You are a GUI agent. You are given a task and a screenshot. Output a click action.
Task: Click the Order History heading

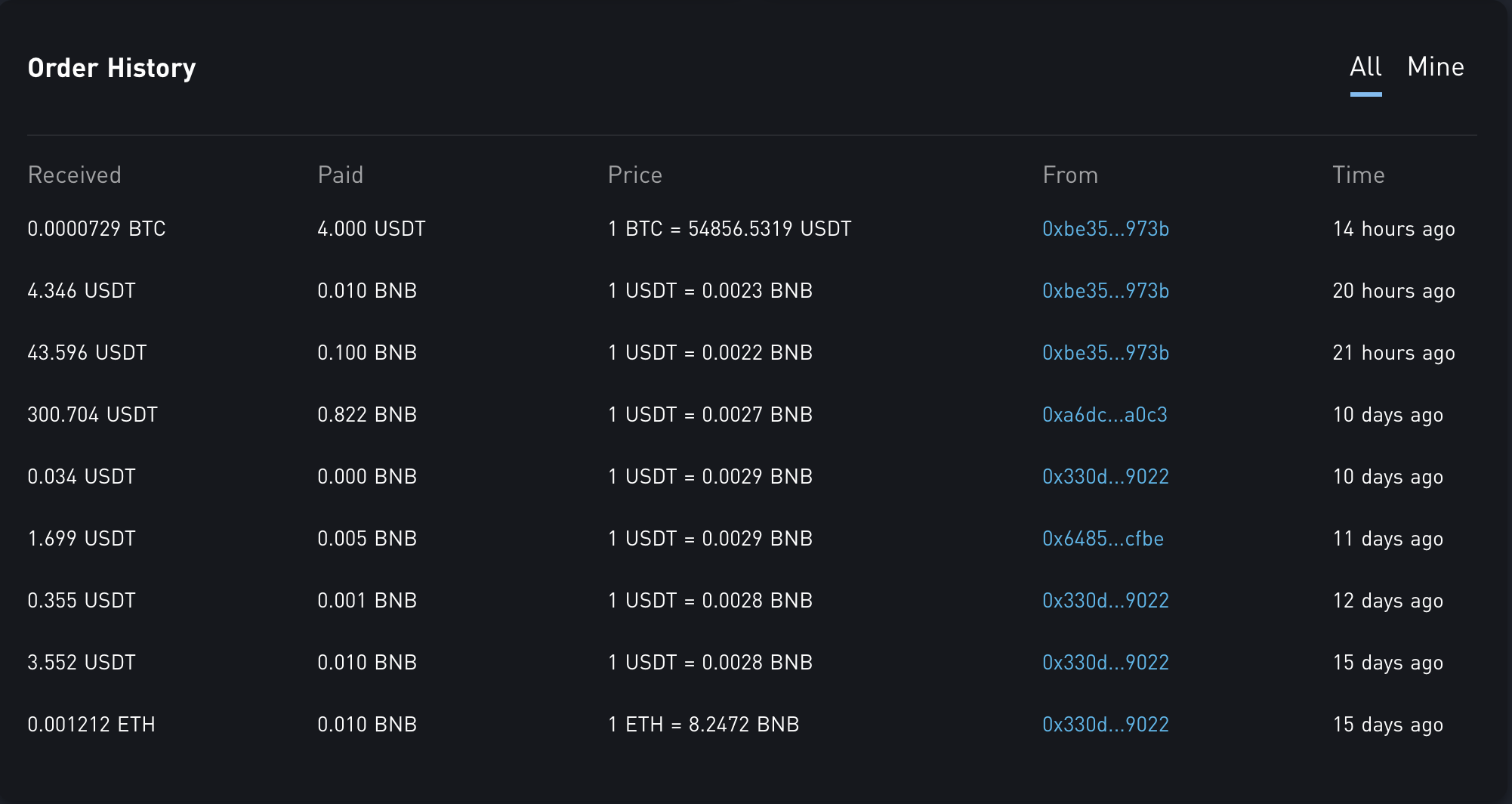[112, 68]
